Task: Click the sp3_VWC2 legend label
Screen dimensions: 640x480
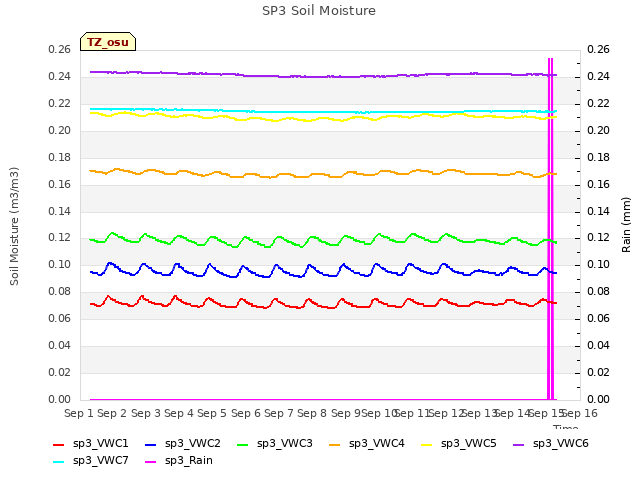Action: pyautogui.click(x=193, y=443)
